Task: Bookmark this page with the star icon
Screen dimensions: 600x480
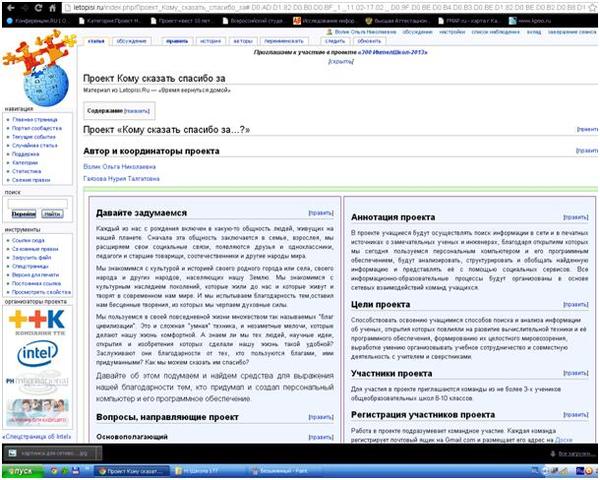Action: [x=593, y=7]
